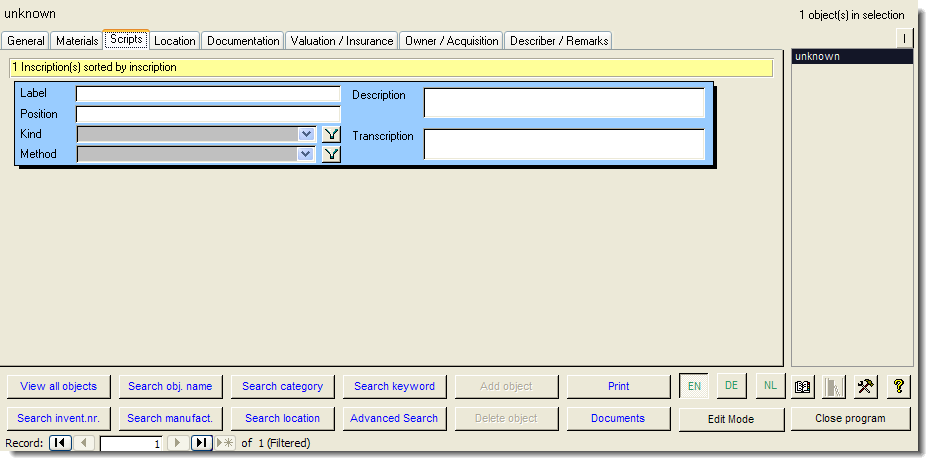
Task: Click into the Transcription text box
Action: click(x=564, y=144)
